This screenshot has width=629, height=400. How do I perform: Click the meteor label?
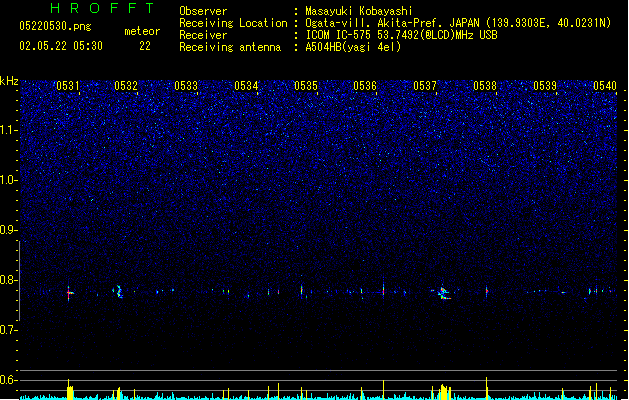[x=142, y=31]
